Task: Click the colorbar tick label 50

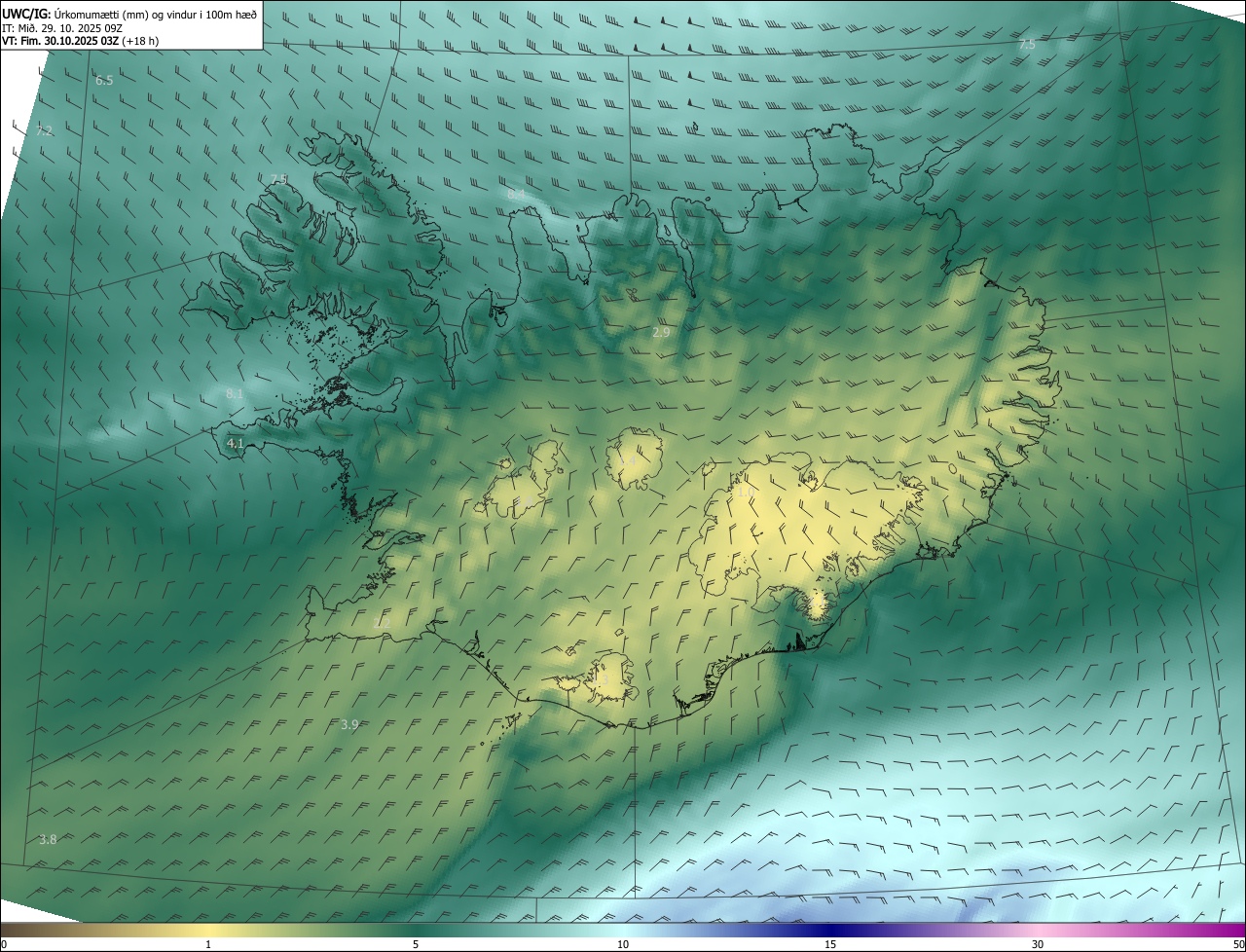Action: point(1238,944)
